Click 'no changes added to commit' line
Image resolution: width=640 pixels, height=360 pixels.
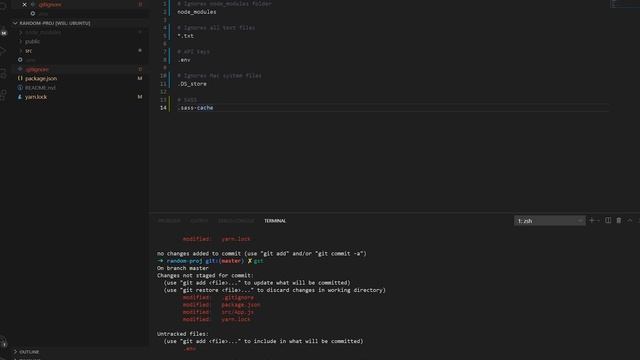pyautogui.click(x=262, y=253)
